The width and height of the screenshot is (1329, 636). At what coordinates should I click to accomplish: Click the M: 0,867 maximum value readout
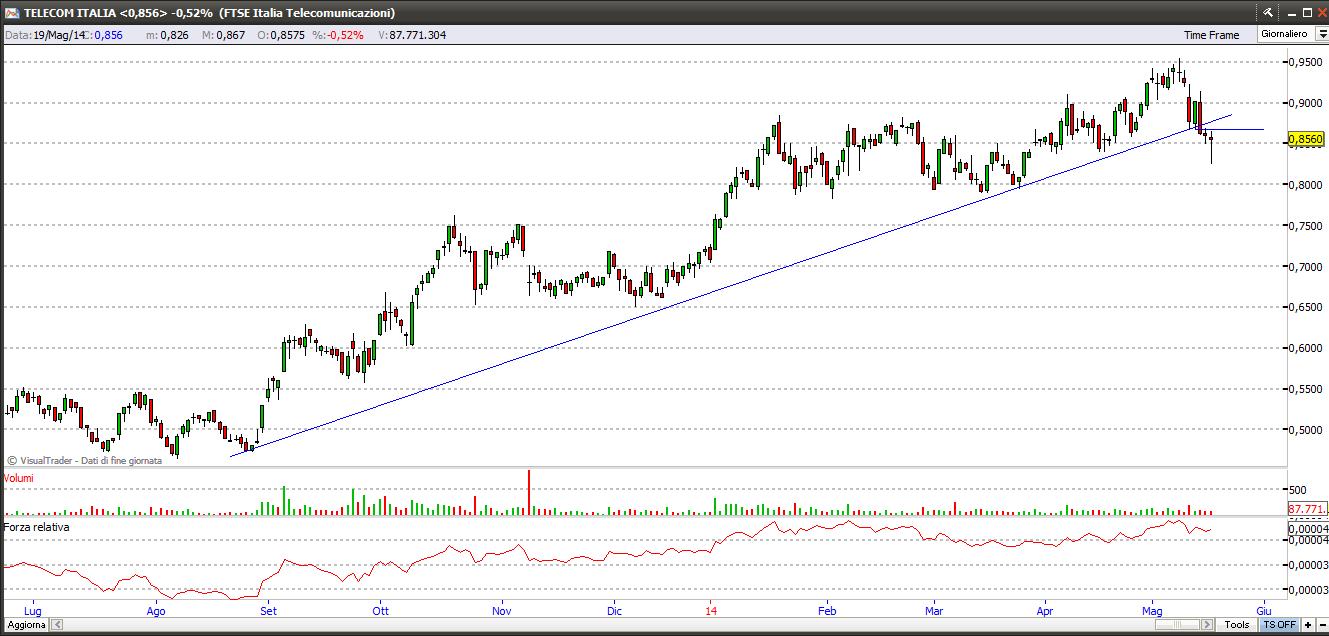[x=224, y=35]
